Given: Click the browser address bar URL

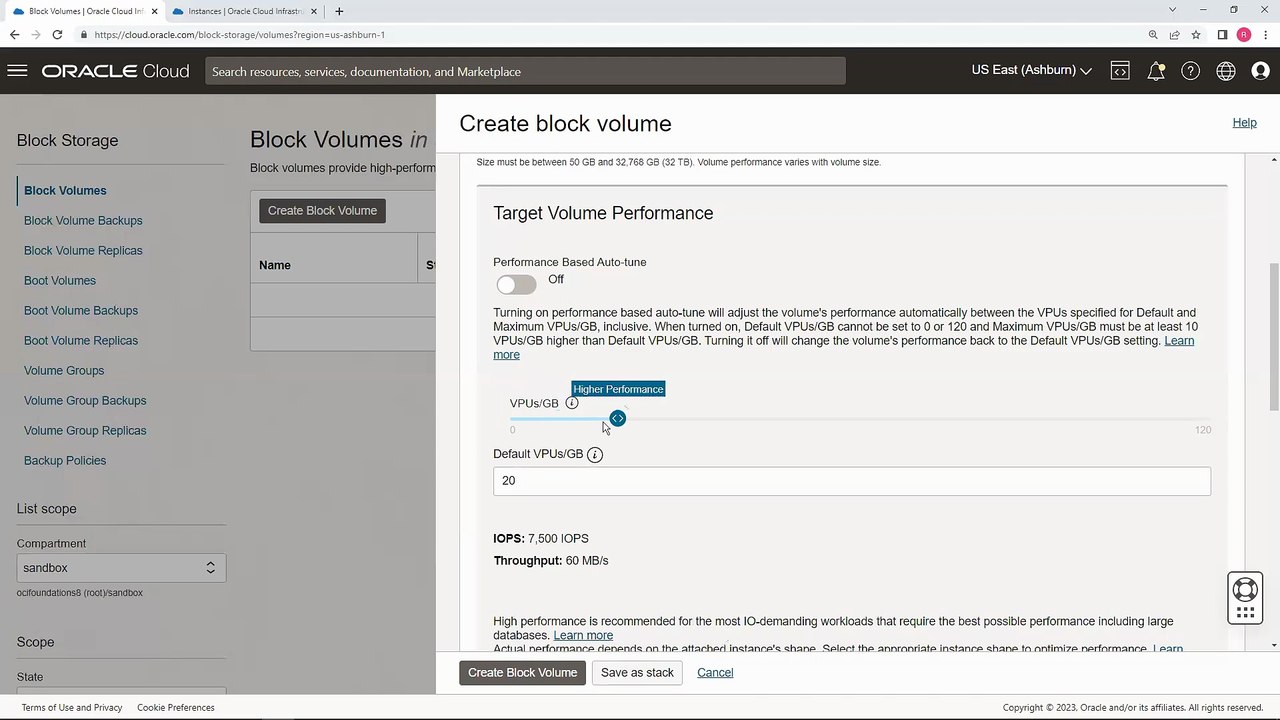Looking at the screenshot, I should [x=240, y=34].
